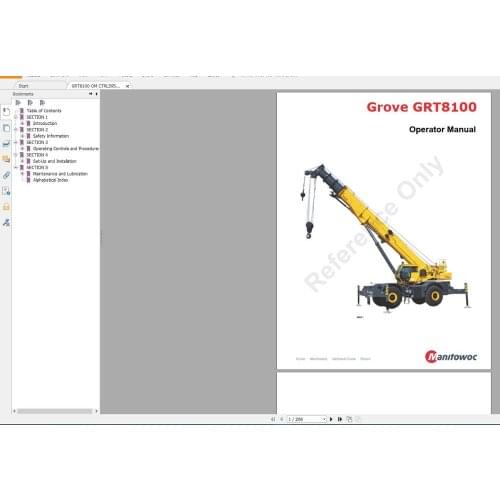
Task: Collapse the SECTION 4 bookmark node
Action: [x=16, y=155]
